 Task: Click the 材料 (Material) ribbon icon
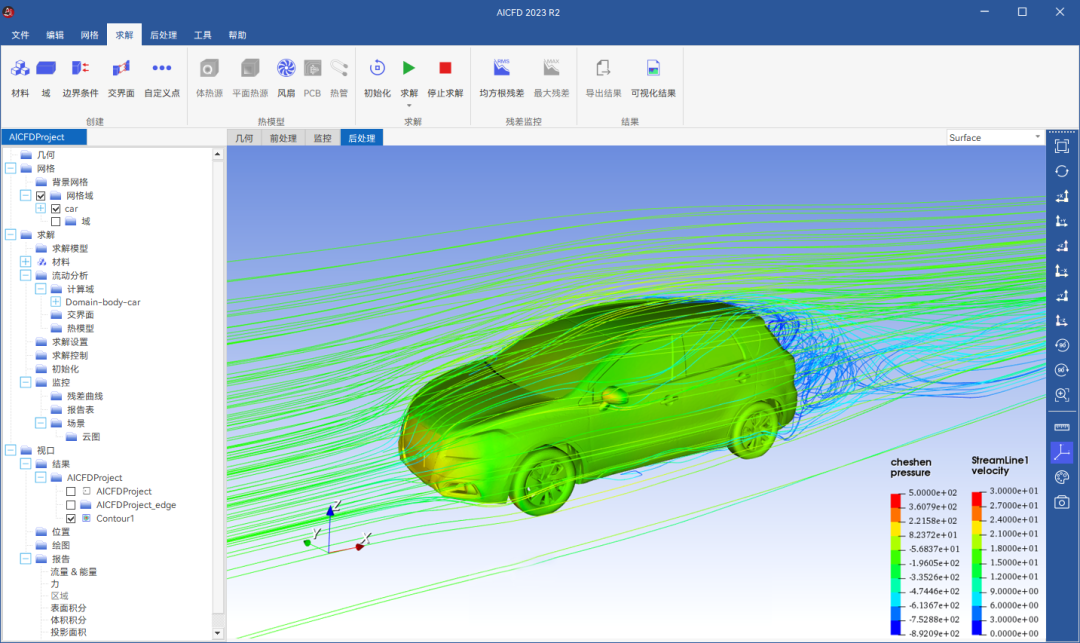tap(20, 70)
